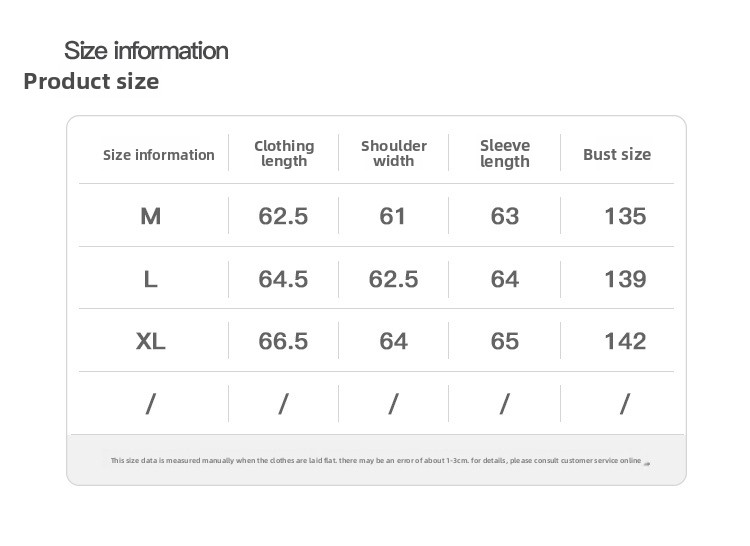The height and width of the screenshot is (546, 750).
Task: Click clothing length value 66.5
Action: 283,341
